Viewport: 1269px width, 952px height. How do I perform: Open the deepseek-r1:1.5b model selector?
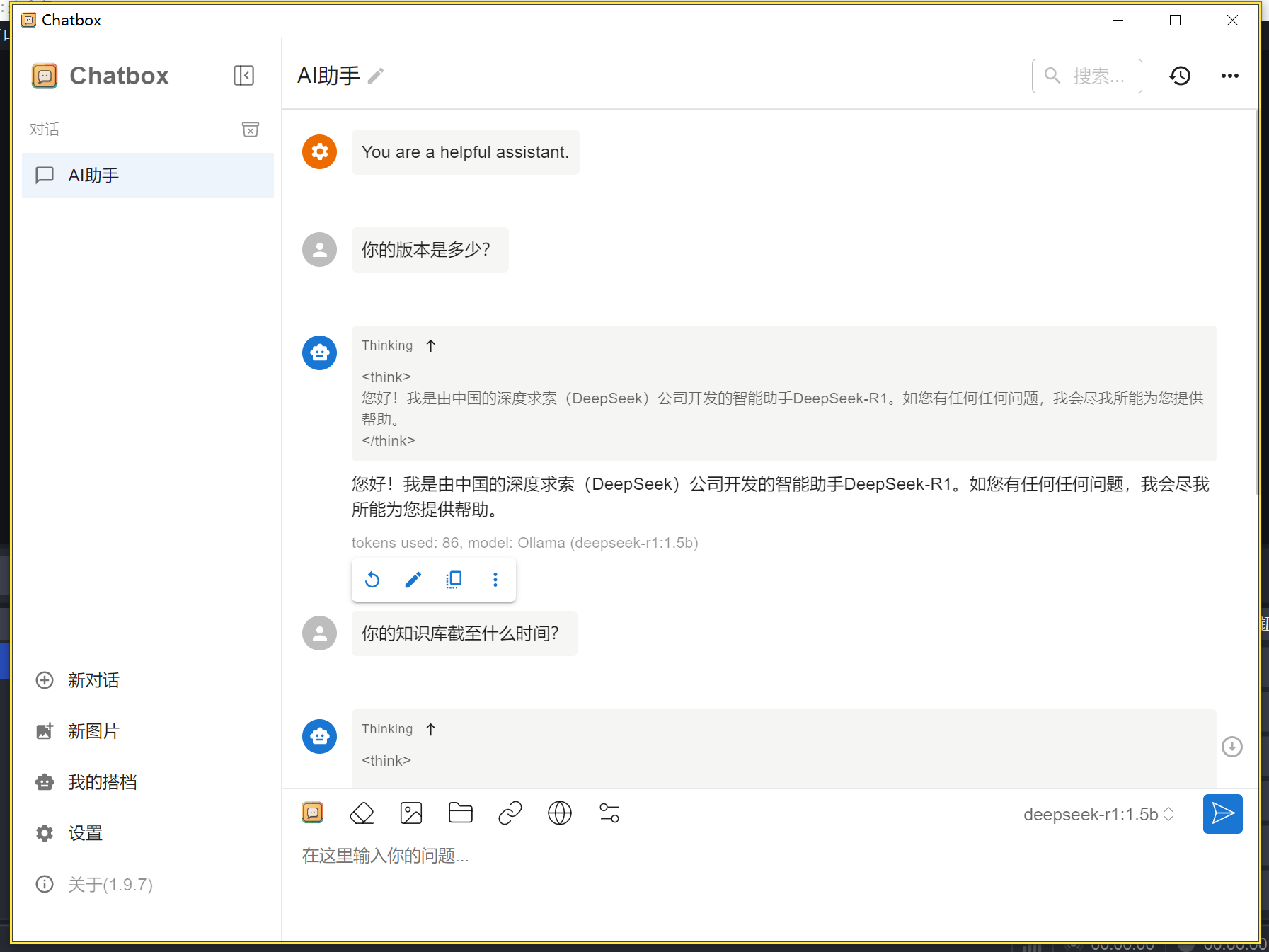(x=1098, y=815)
